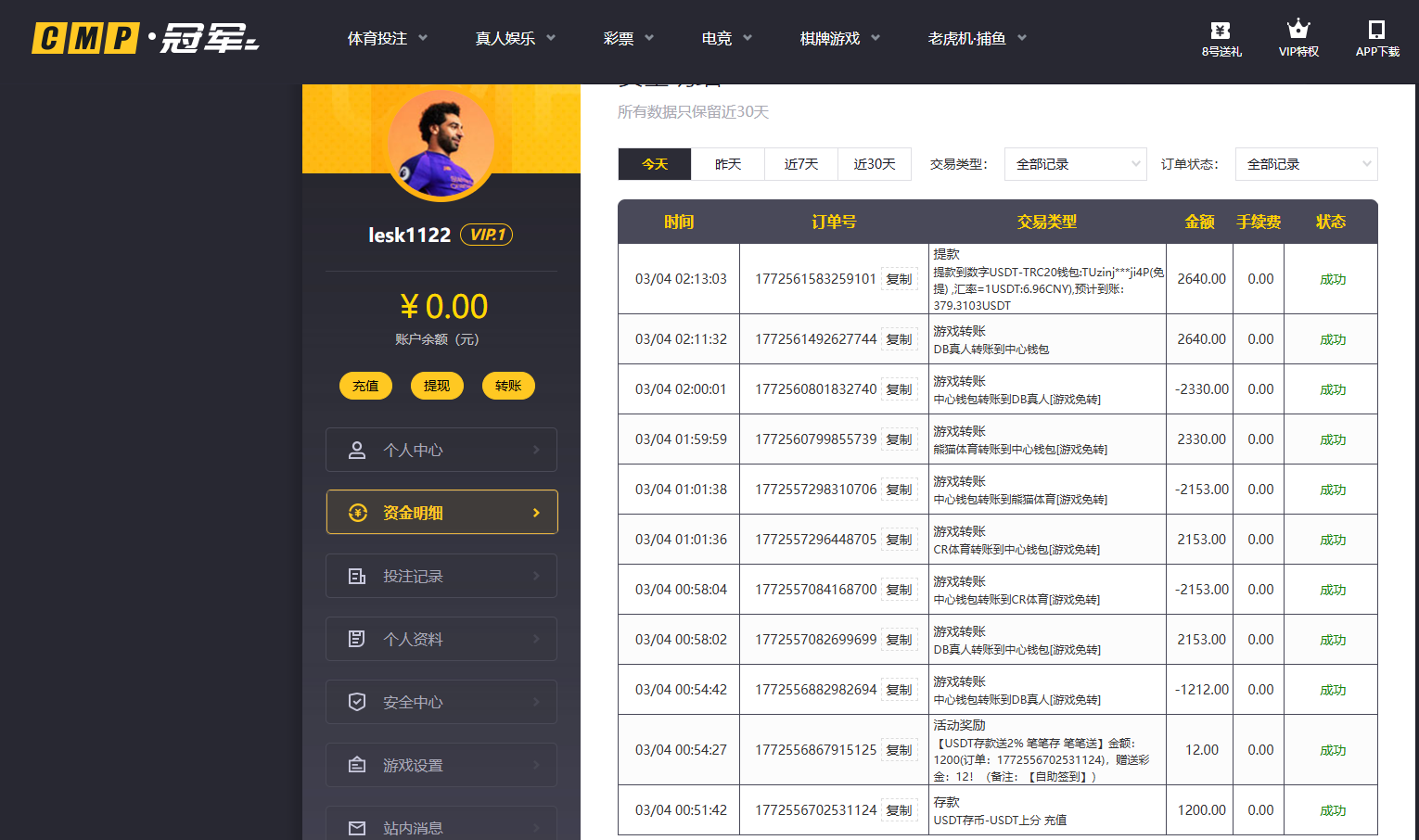Select the 游戏设置 settings icon

358,764
